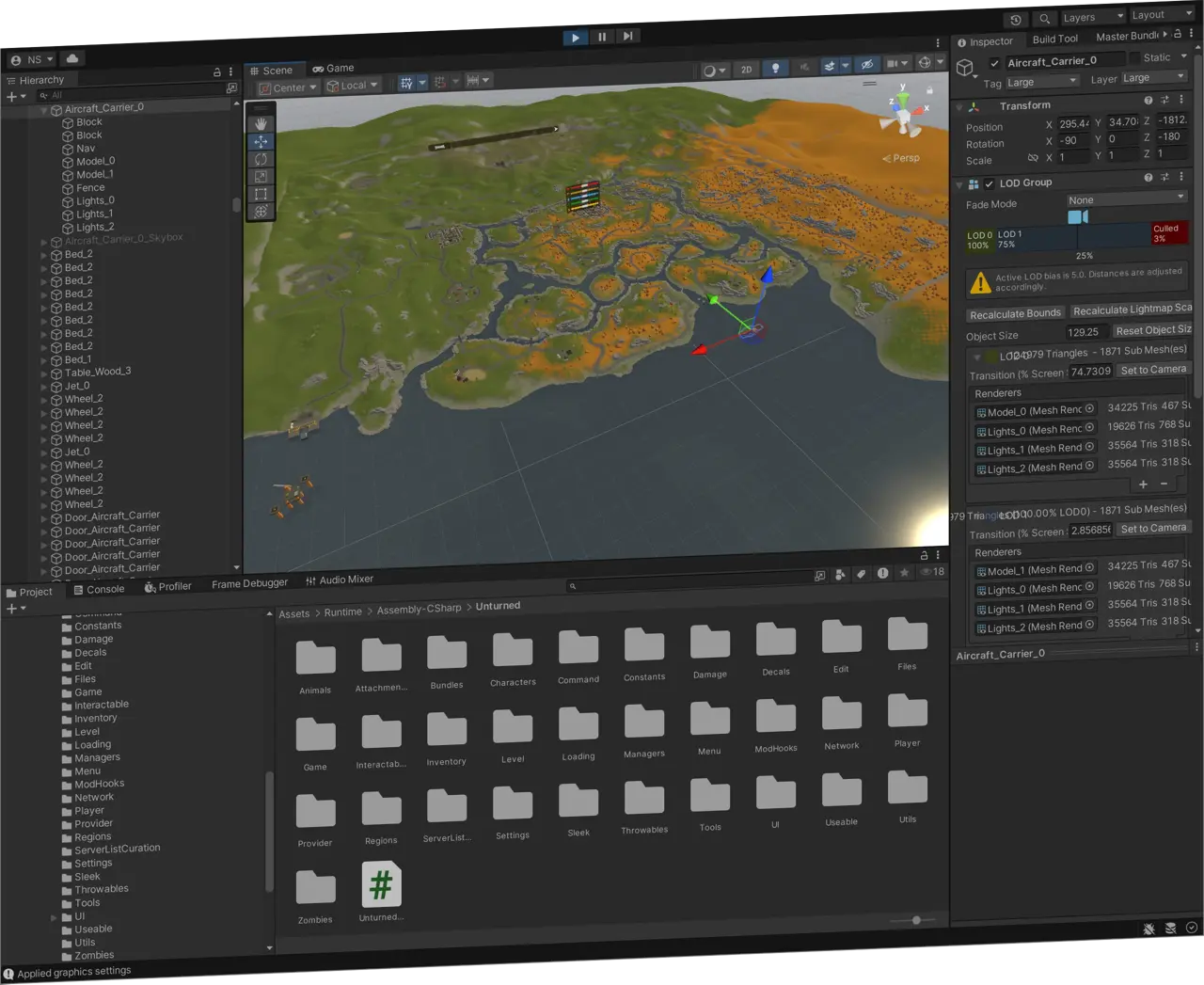Switch to the Console tab
This screenshot has width=1204, height=985.
point(99,590)
